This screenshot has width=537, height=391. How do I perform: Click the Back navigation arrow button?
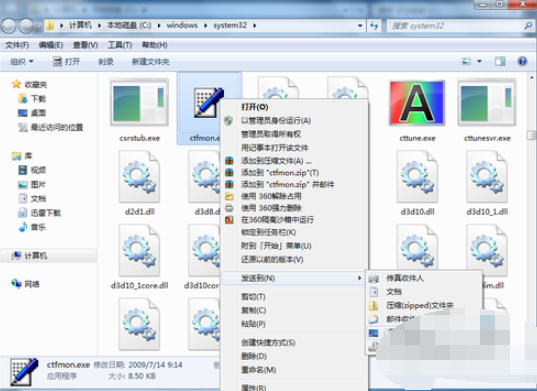[x=9, y=26]
